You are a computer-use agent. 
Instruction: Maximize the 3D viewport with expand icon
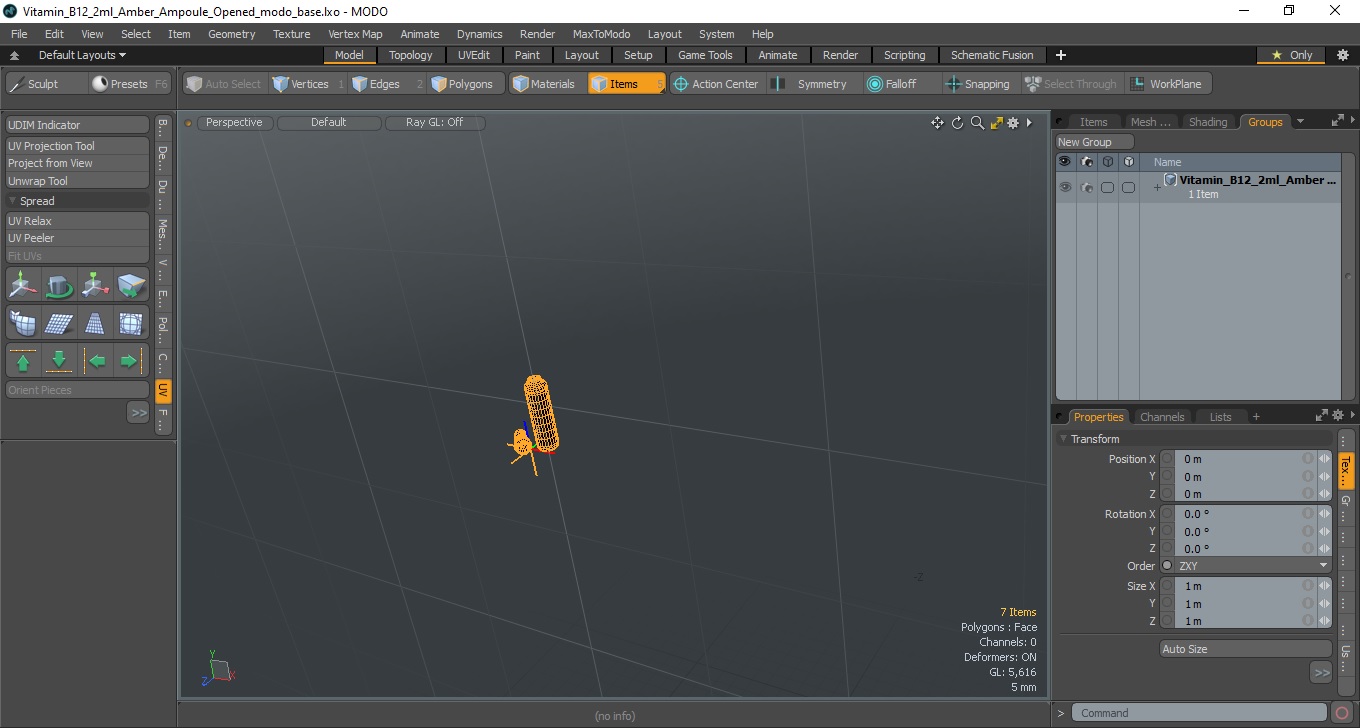996,123
